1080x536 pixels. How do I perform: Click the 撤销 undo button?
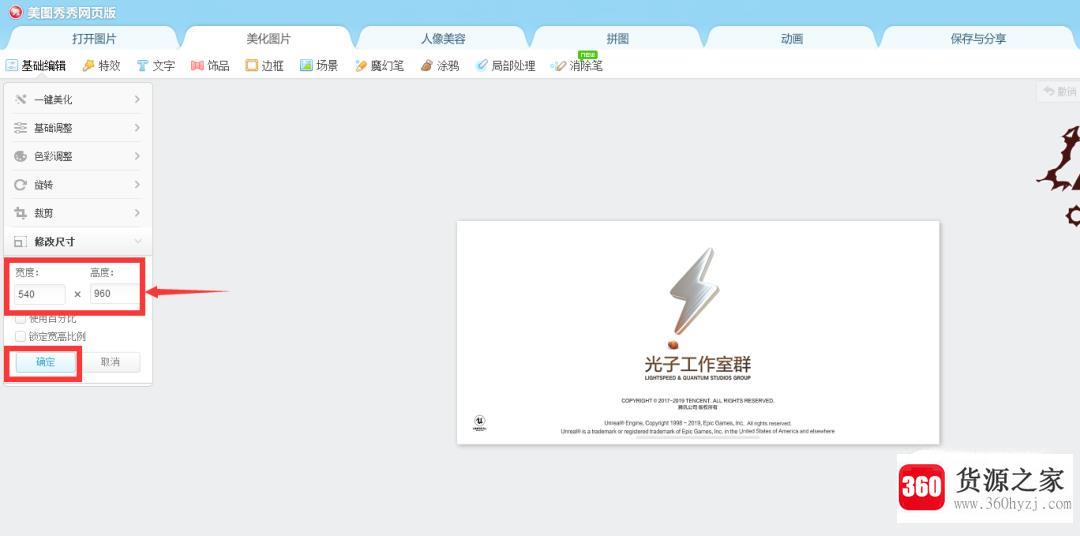click(1059, 91)
